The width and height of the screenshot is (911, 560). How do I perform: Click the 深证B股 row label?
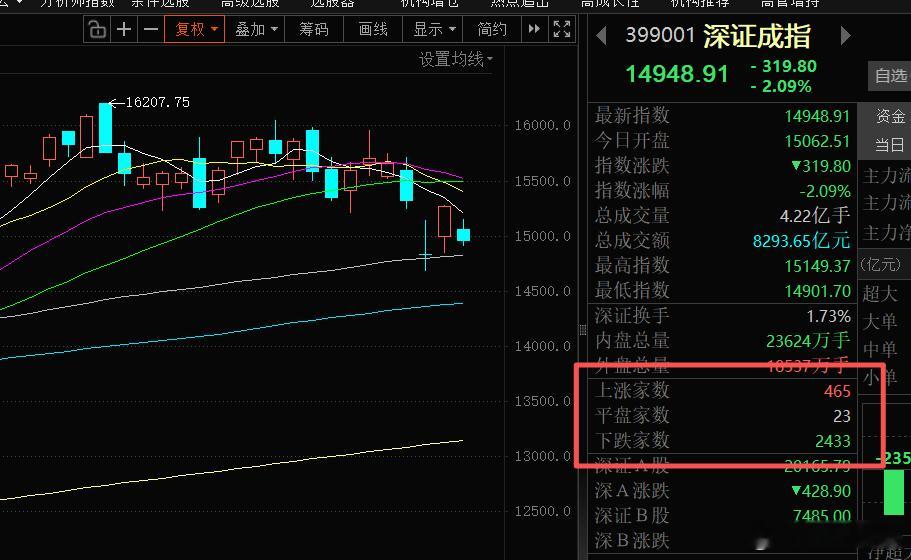point(632,516)
